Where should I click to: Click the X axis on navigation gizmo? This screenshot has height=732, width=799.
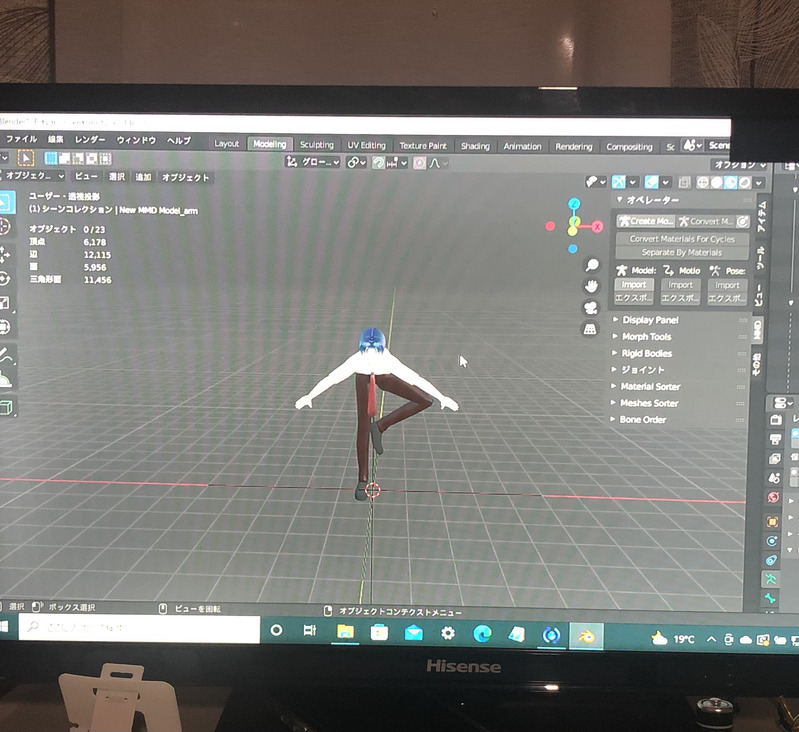point(597,227)
